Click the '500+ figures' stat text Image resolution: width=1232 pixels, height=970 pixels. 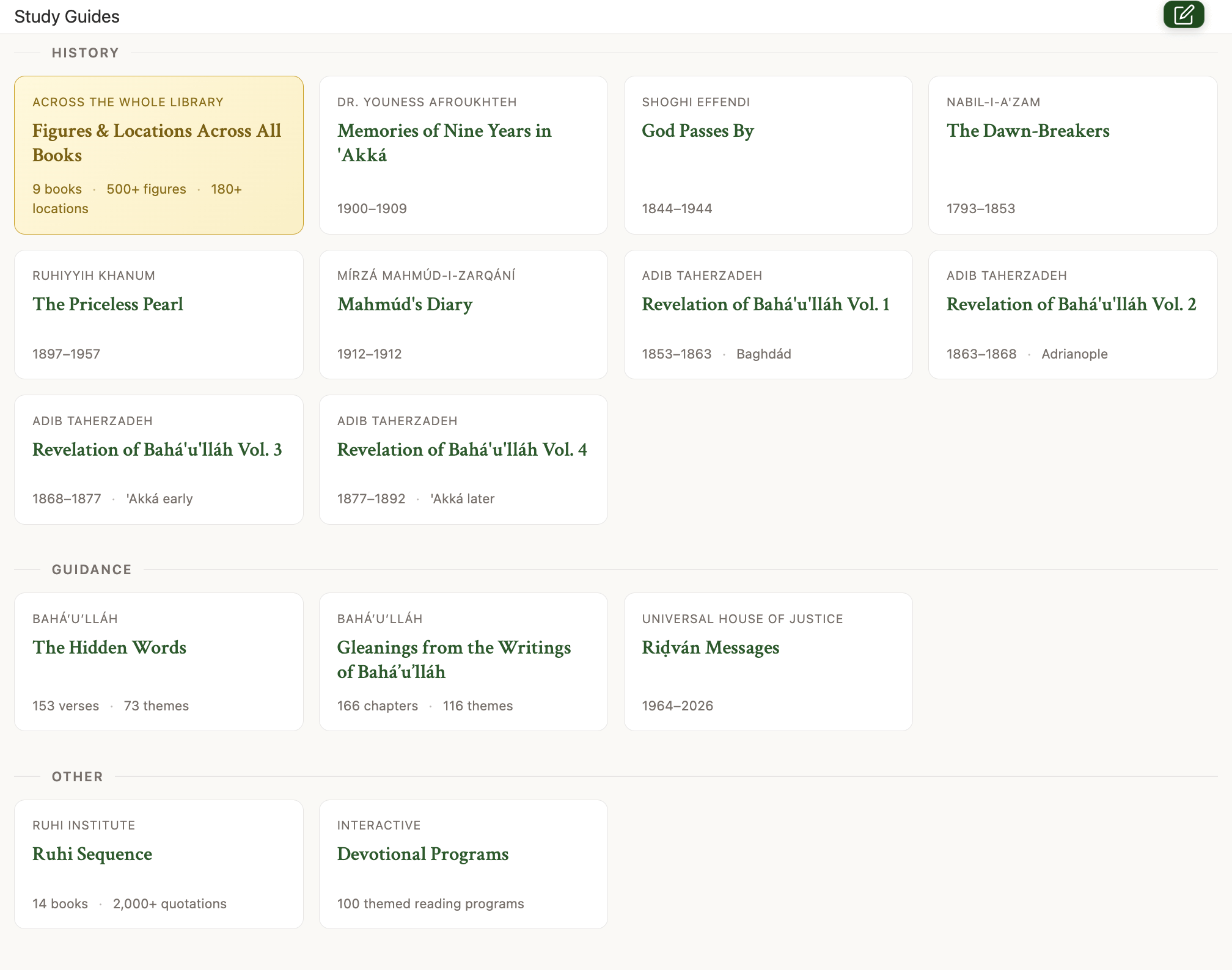[146, 189]
